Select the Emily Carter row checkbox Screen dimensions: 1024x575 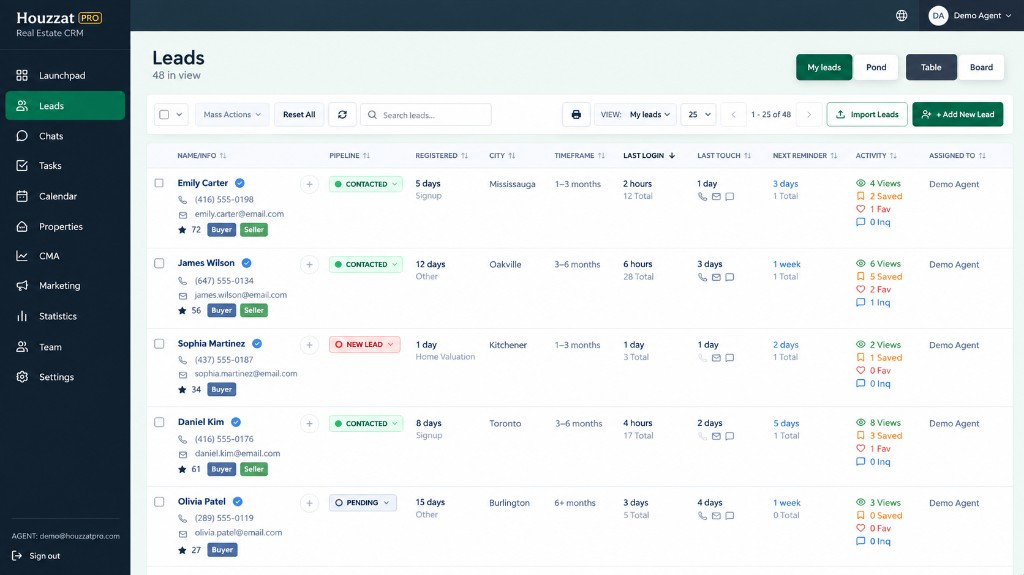[x=159, y=183]
